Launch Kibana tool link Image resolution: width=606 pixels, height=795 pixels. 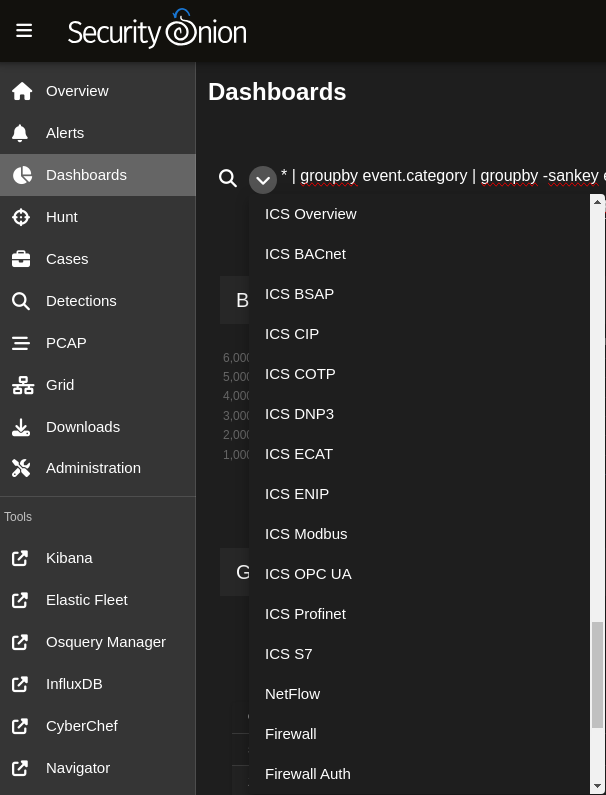pos(98,558)
